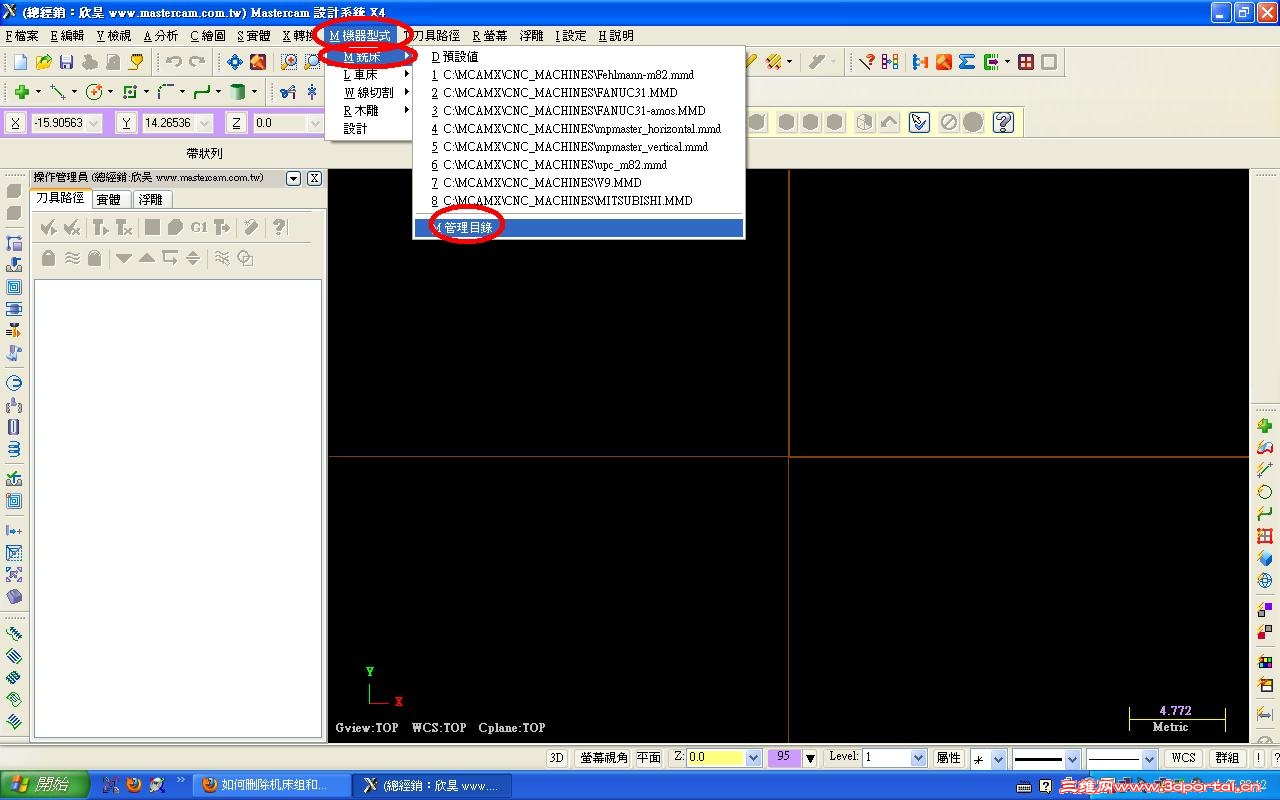Screen dimensions: 1280x800
Task: Click the Analyze entity question-mark arrow icon
Action: [x=867, y=62]
